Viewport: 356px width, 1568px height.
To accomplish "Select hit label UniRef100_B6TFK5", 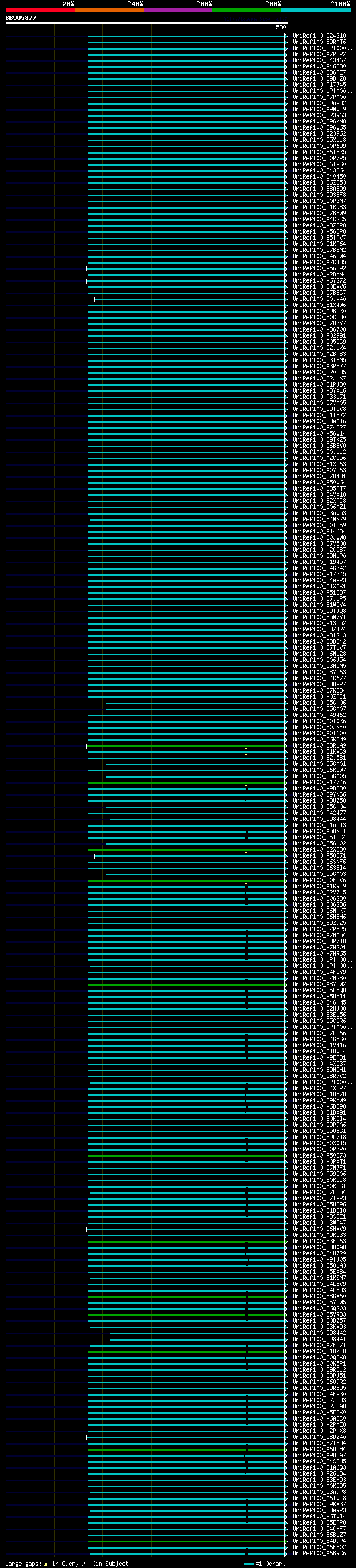I will pos(319,152).
